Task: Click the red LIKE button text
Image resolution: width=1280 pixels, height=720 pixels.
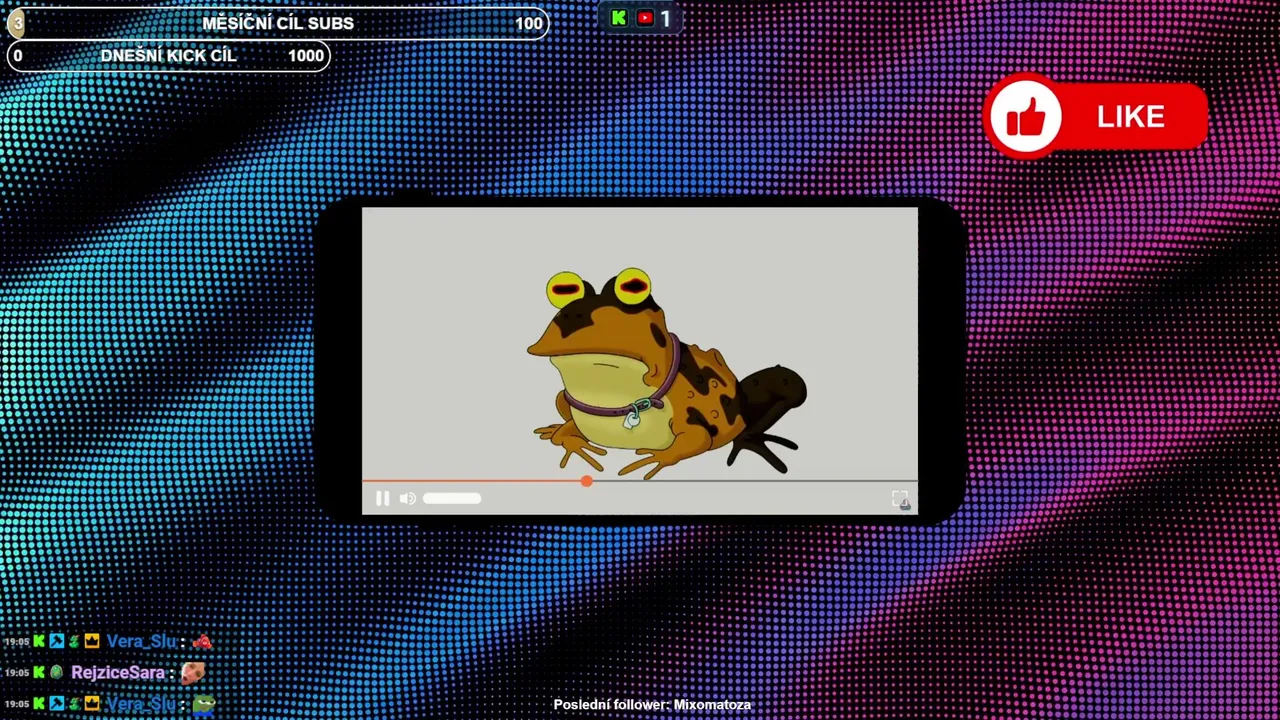Action: click(x=1131, y=117)
